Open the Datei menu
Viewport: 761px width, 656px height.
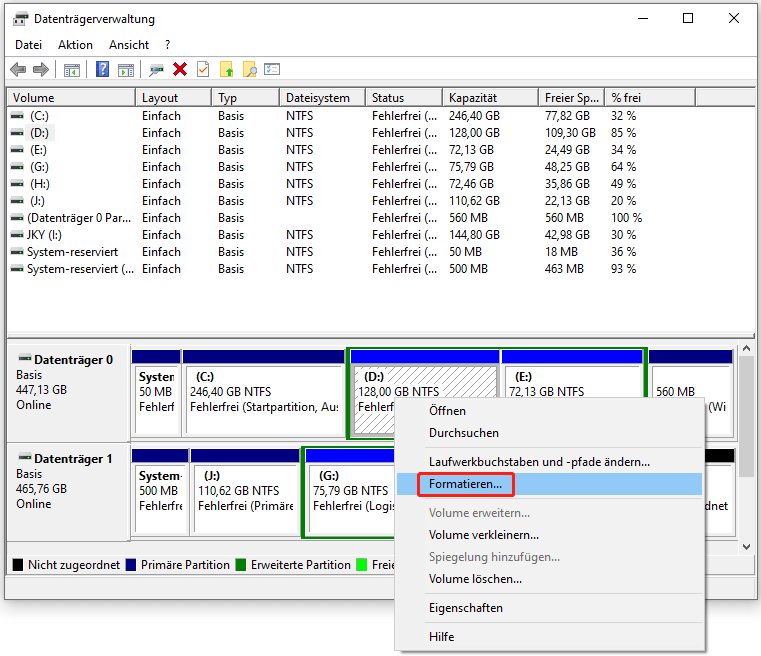point(29,45)
